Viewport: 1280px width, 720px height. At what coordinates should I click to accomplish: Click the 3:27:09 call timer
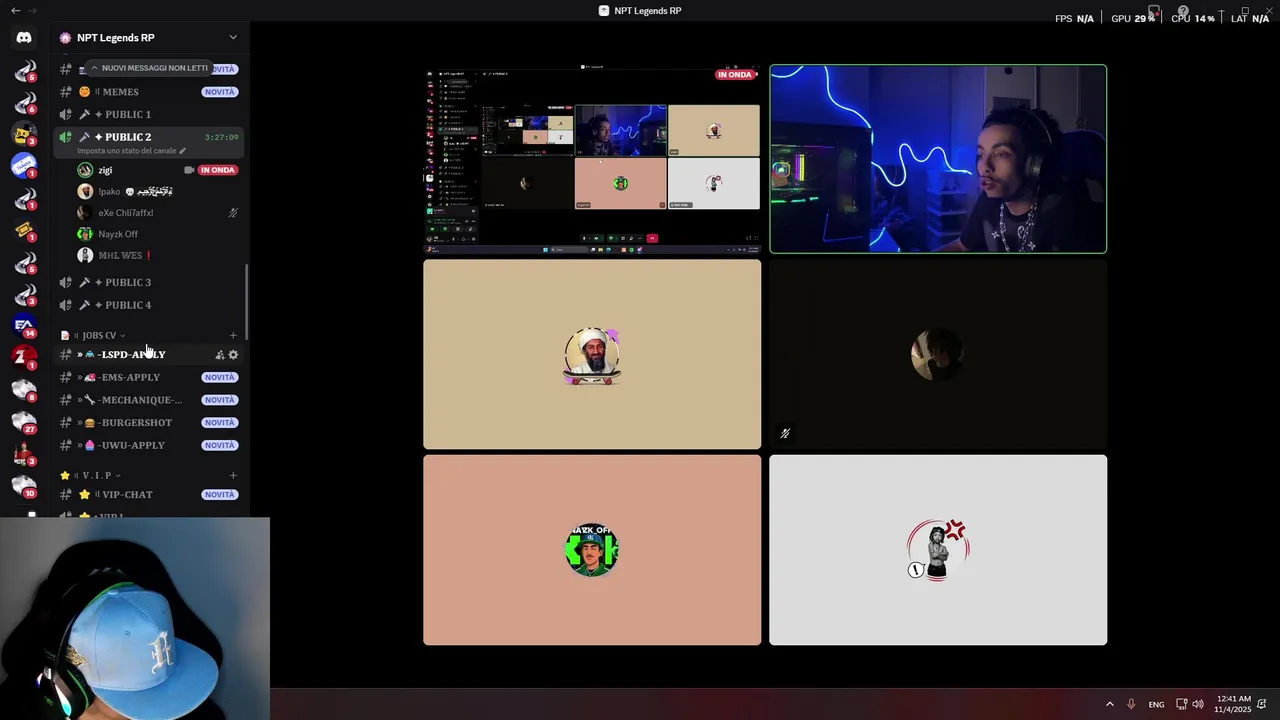[221, 137]
